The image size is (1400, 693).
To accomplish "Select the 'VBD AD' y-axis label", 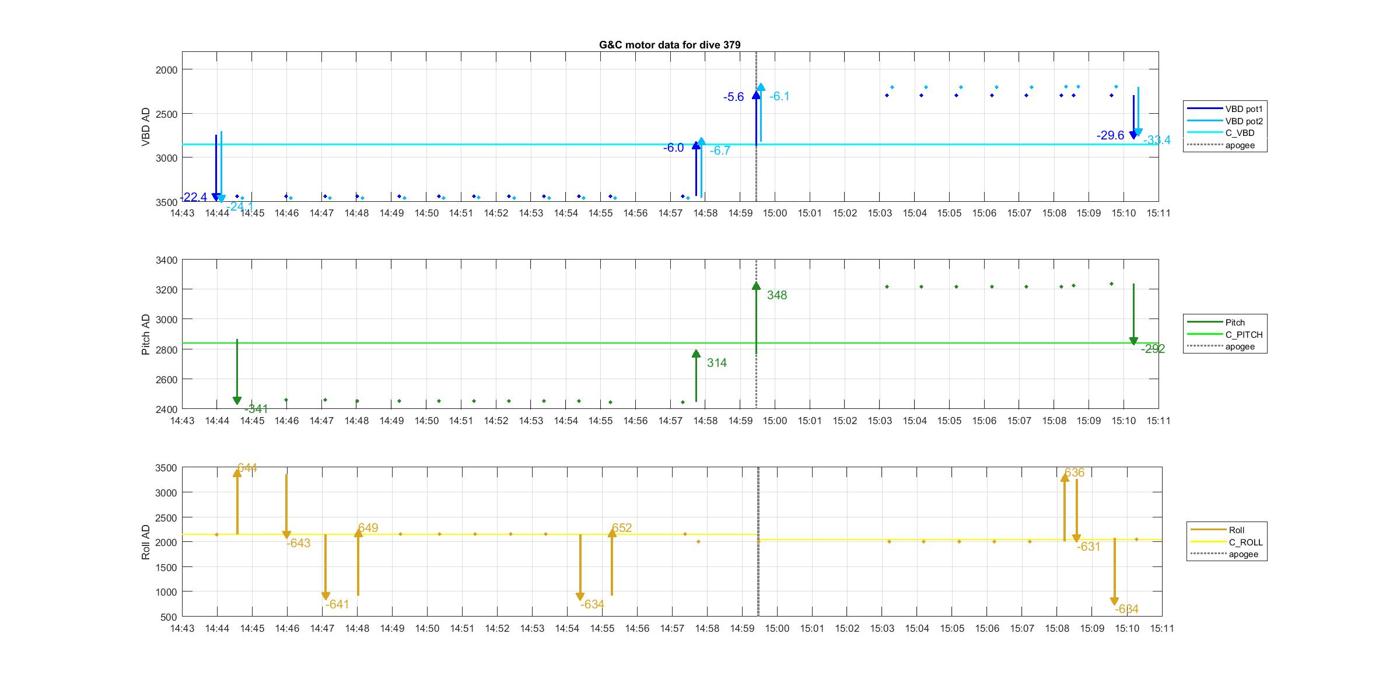I will (x=146, y=127).
